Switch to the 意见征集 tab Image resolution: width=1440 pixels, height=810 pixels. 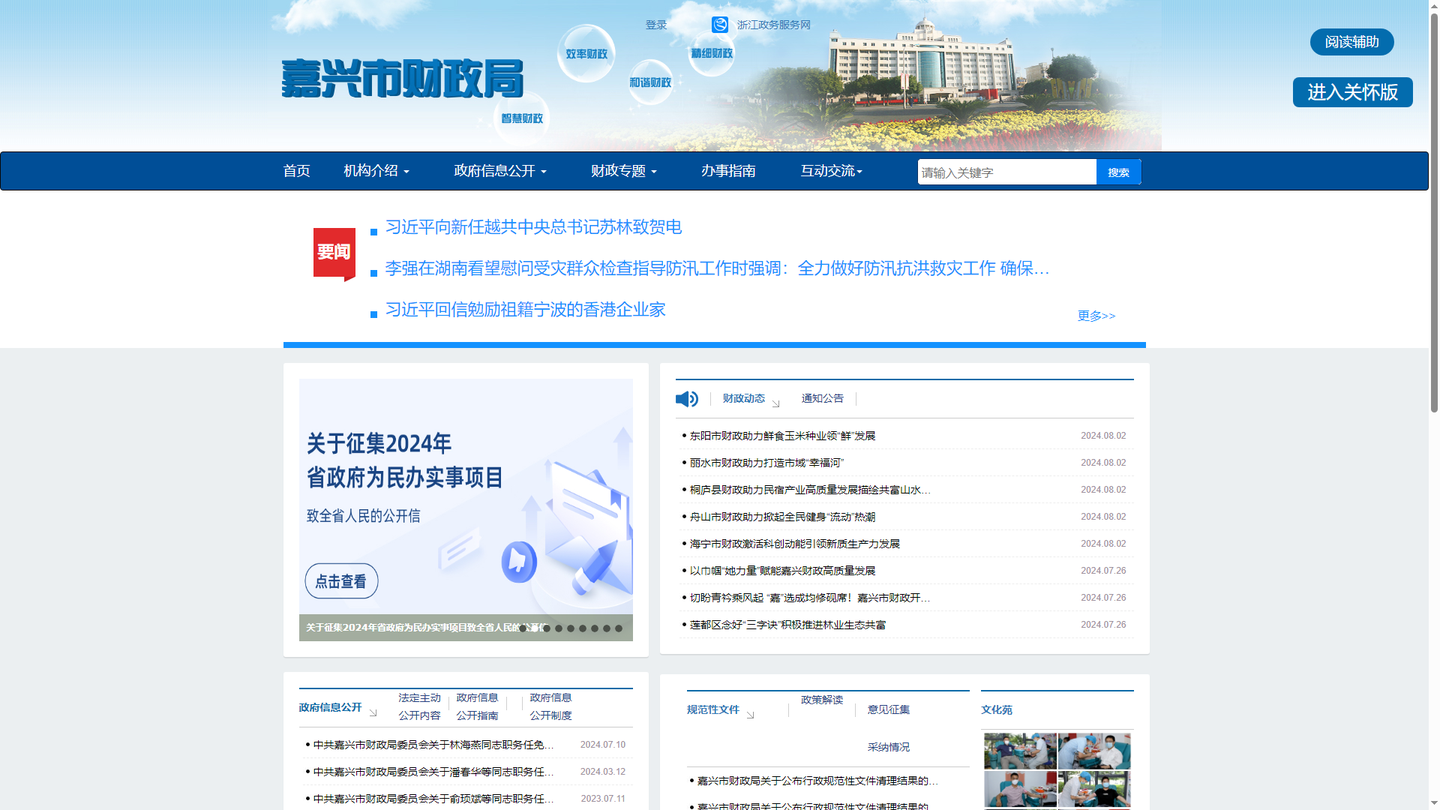point(889,710)
